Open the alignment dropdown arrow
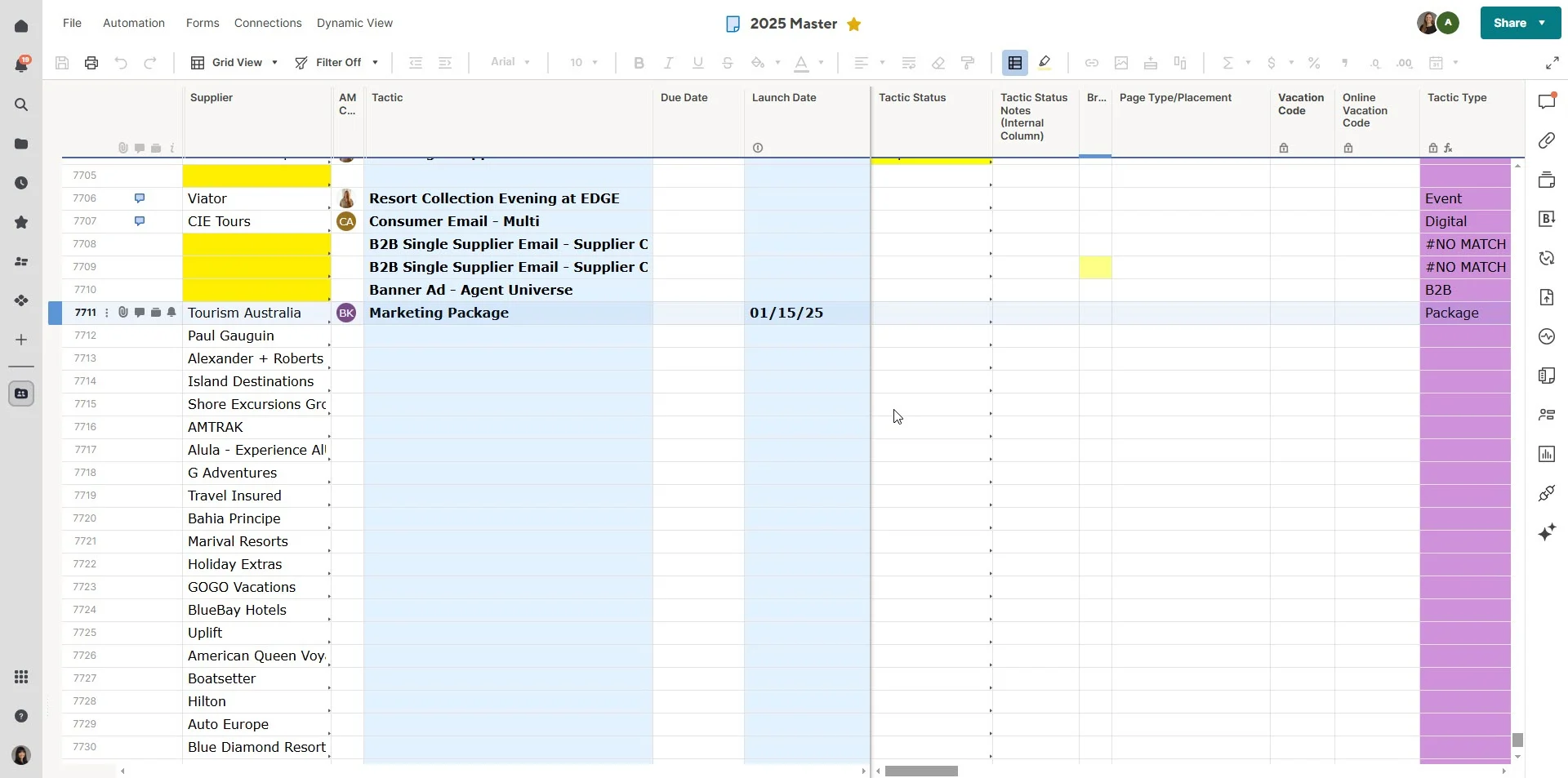The height and width of the screenshot is (778, 1568). 882,63
